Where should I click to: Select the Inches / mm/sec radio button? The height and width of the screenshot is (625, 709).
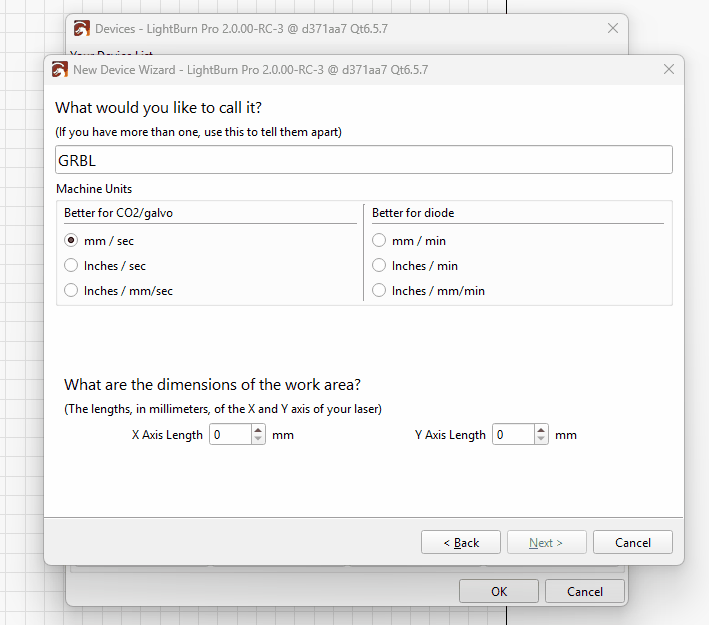coord(71,290)
